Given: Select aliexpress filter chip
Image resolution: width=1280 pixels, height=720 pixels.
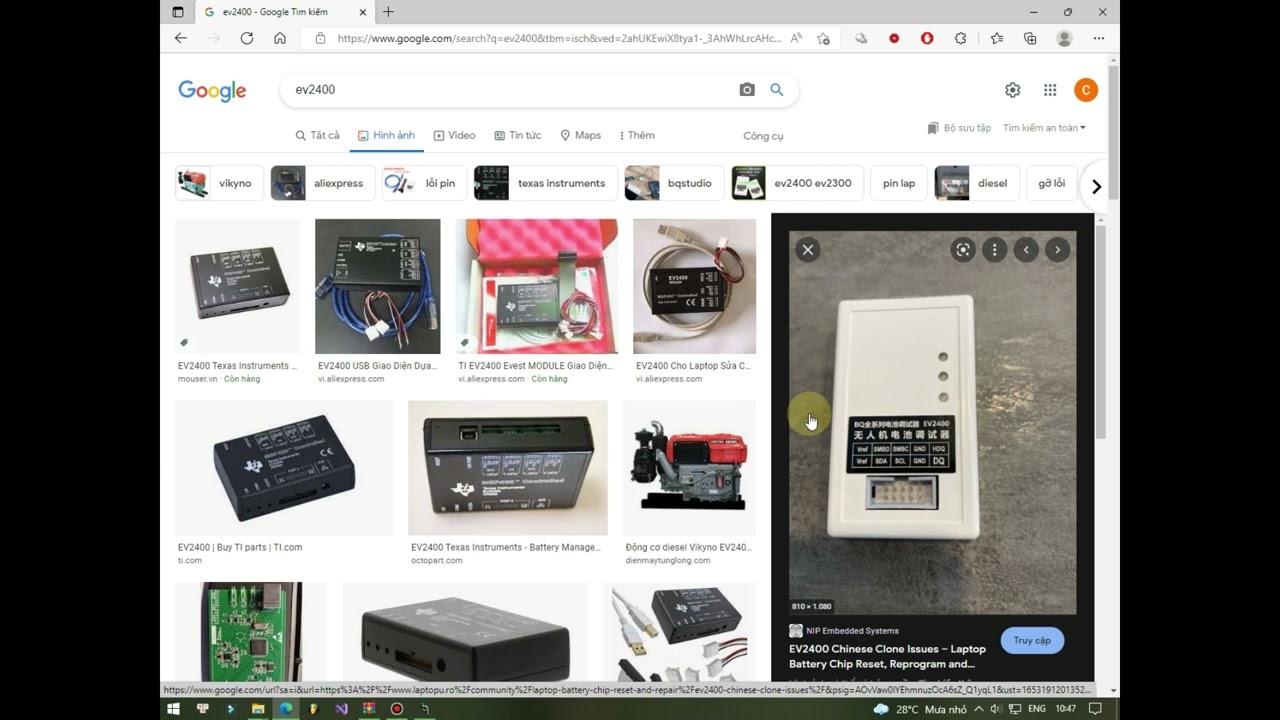Looking at the screenshot, I should pyautogui.click(x=323, y=183).
